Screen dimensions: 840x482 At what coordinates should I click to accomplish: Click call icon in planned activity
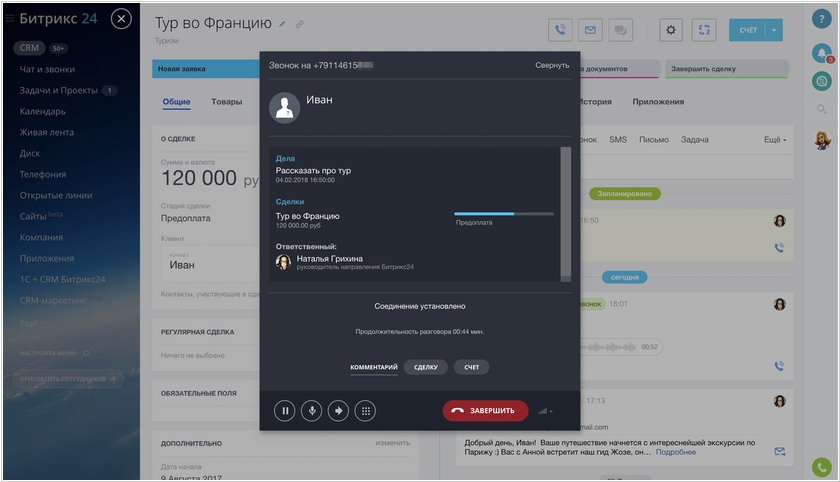click(x=779, y=247)
